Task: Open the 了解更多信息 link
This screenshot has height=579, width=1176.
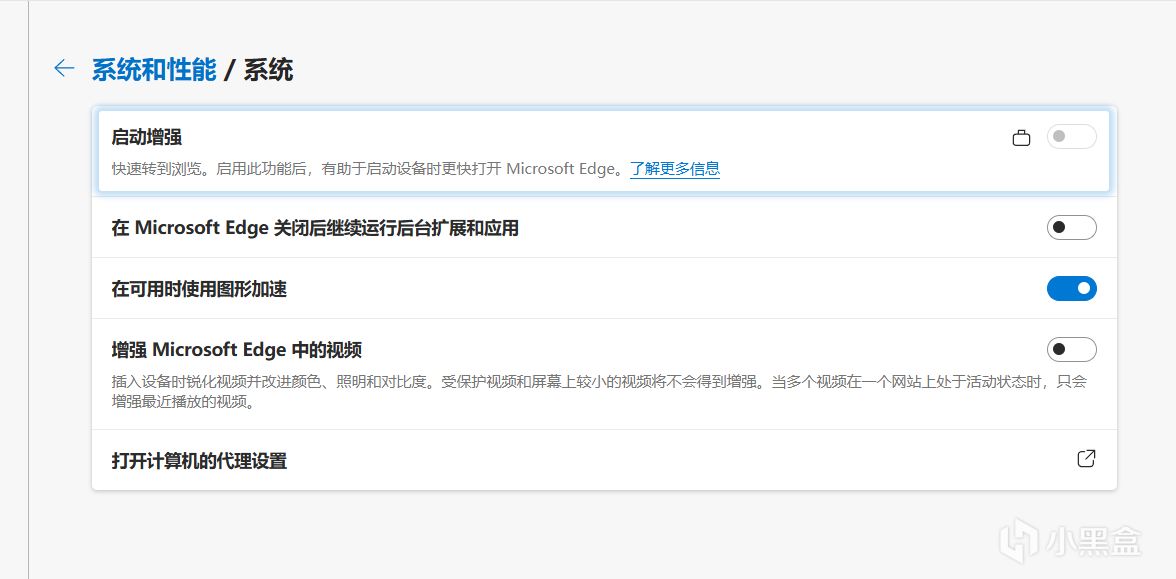Action: 674,168
